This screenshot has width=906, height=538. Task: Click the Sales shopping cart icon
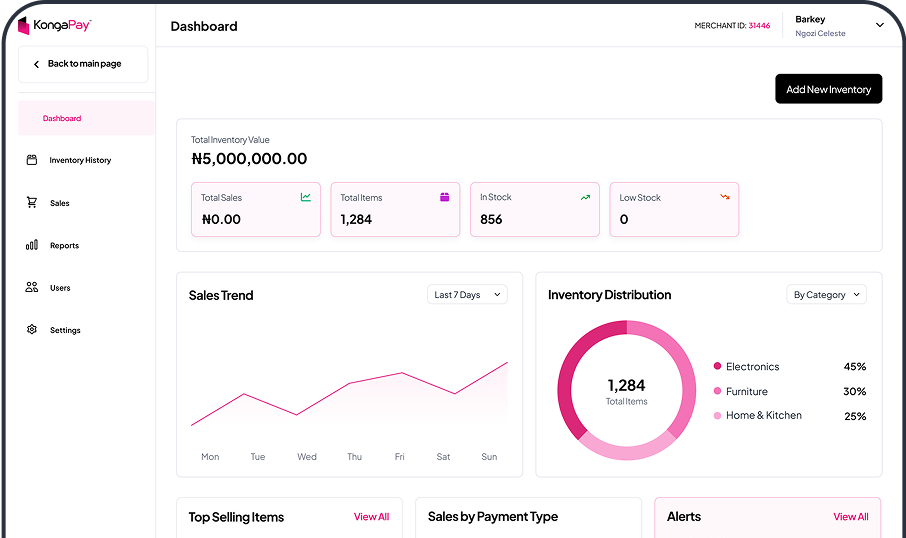pyautogui.click(x=31, y=203)
